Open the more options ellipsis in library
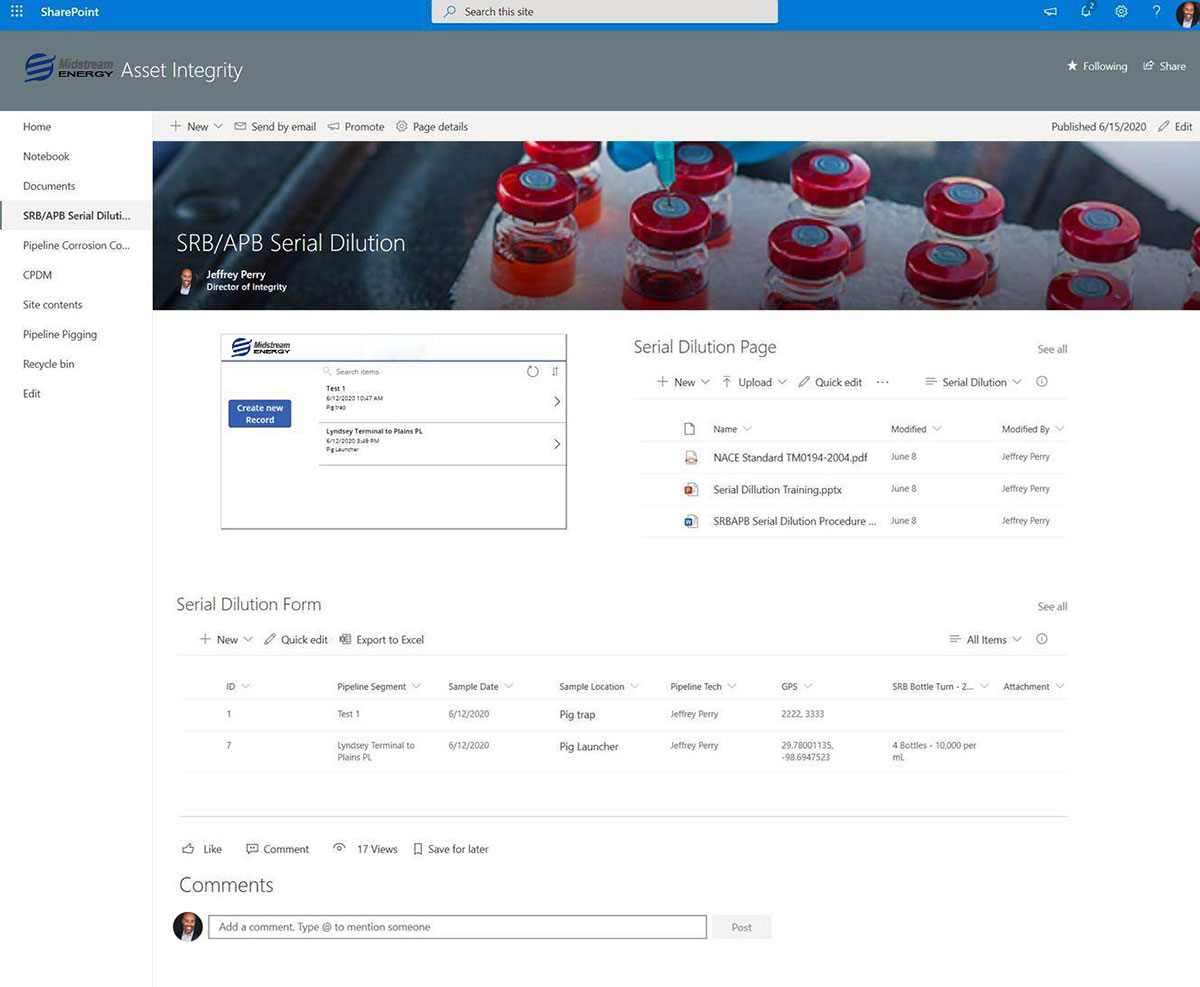Screen dimensions: 1200x987 (x=882, y=382)
